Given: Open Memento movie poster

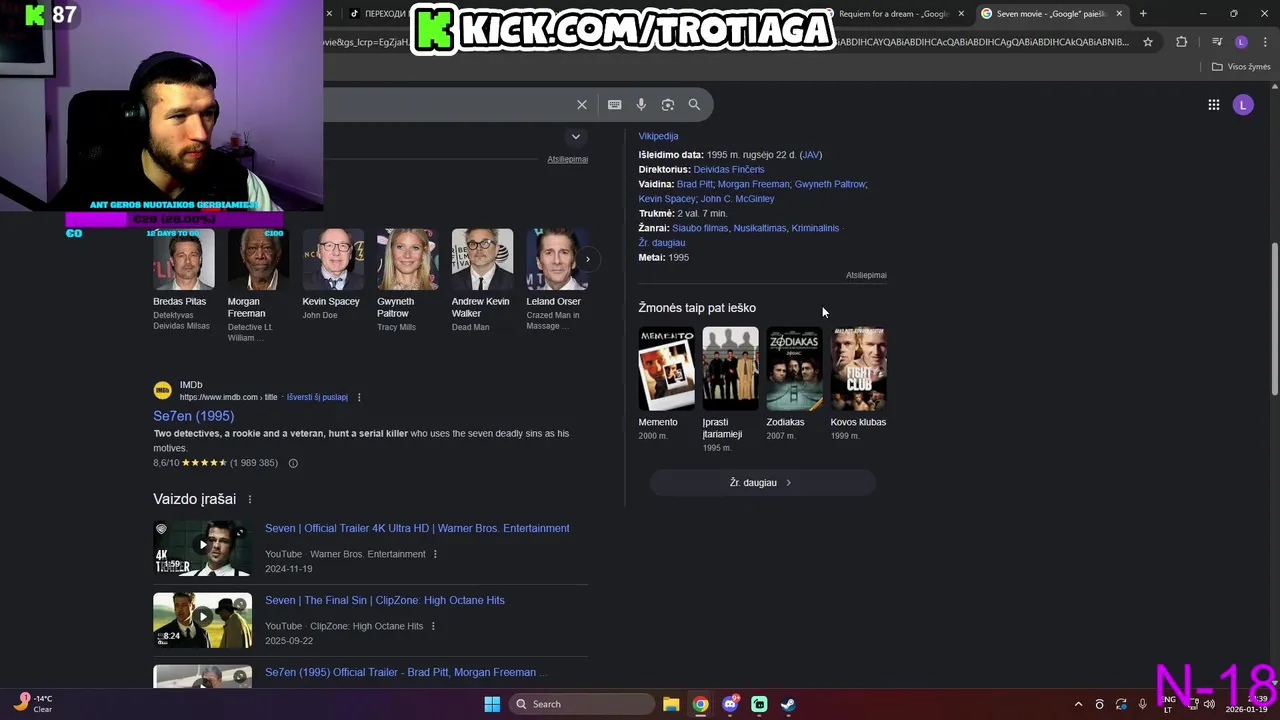Looking at the screenshot, I should [x=666, y=369].
